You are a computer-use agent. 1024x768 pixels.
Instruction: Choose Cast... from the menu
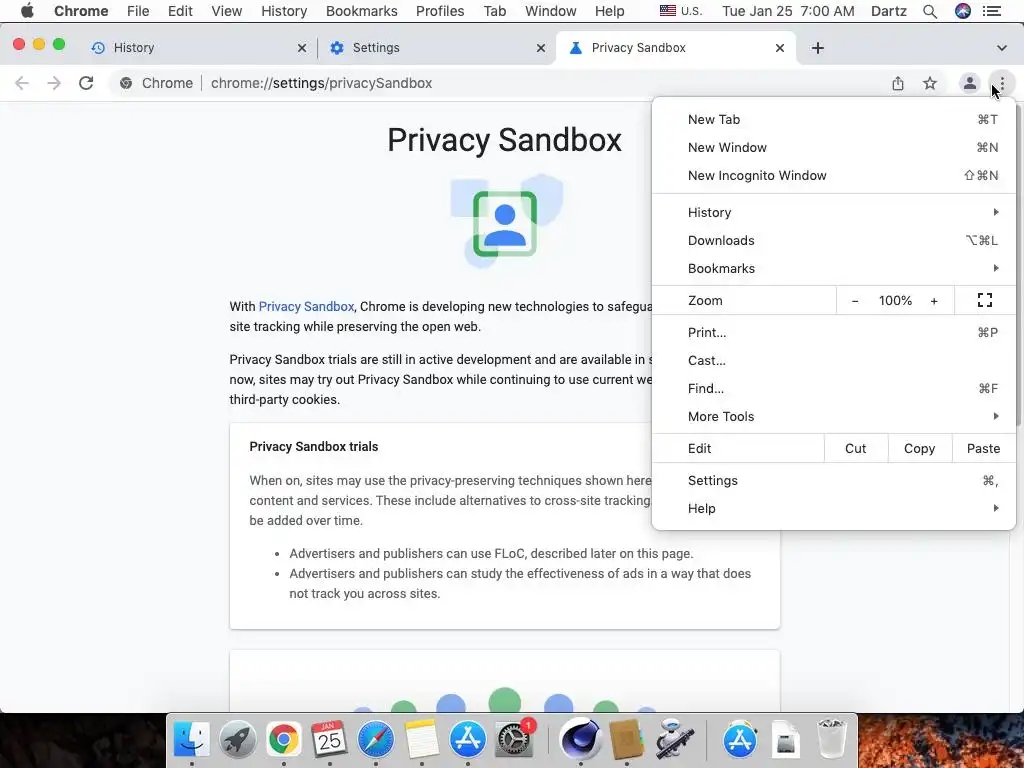tap(834, 360)
